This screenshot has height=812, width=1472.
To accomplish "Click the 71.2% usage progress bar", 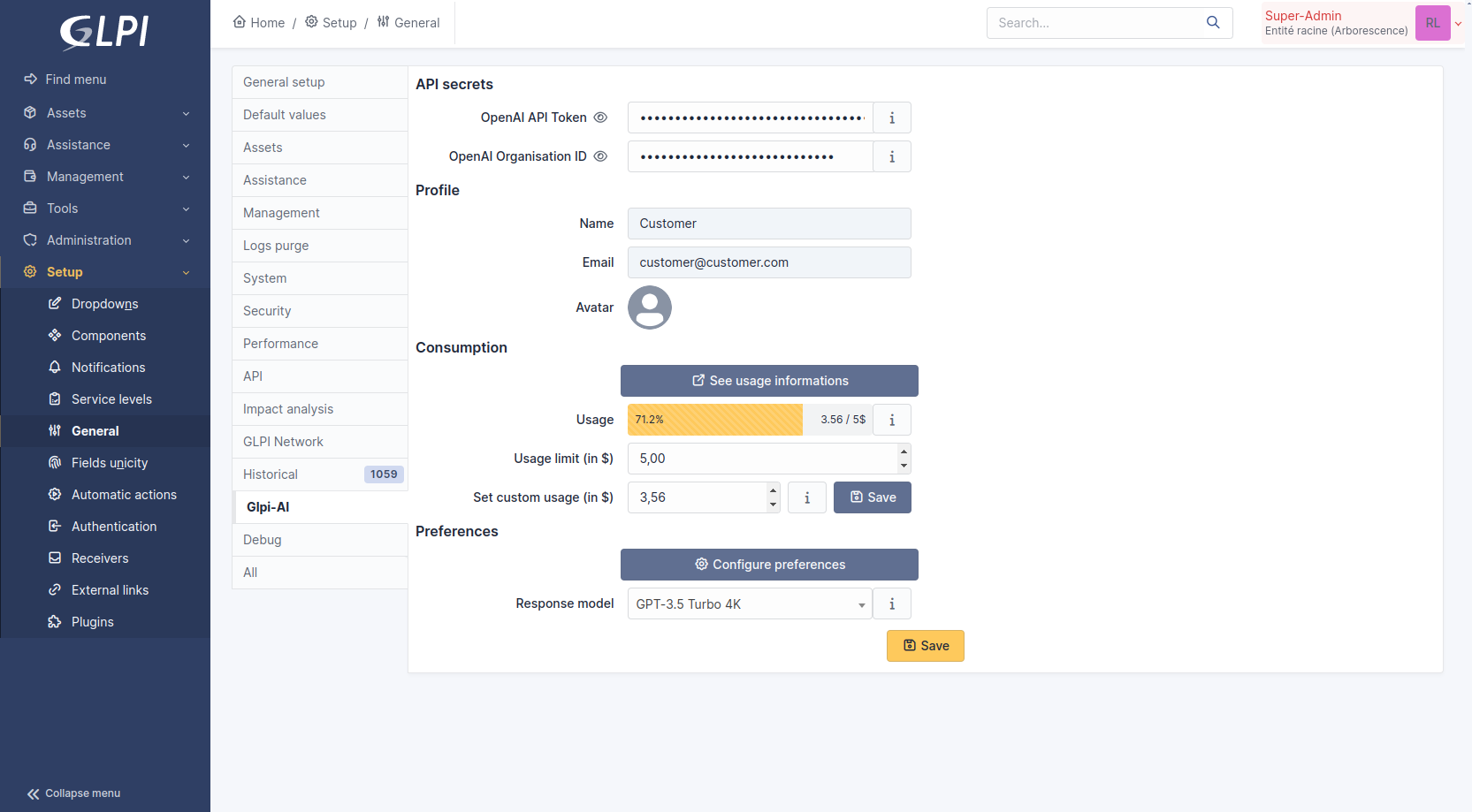I will (715, 420).
